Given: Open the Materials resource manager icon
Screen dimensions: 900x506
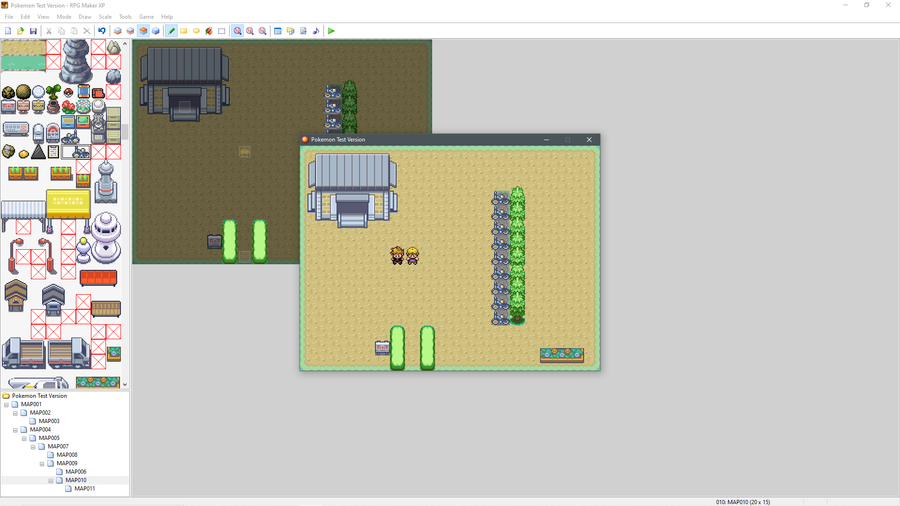Looking at the screenshot, I should coord(290,31).
